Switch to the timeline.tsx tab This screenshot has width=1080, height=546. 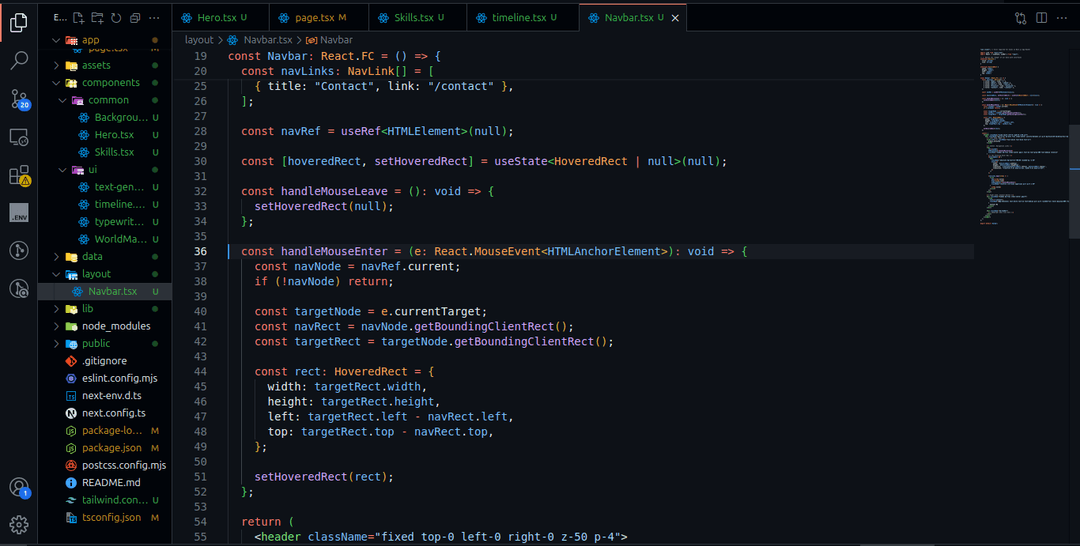[x=520, y=18]
